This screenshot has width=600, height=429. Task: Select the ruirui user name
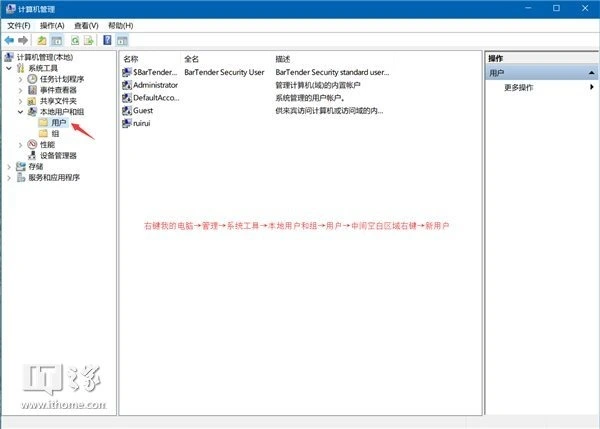click(x=142, y=123)
